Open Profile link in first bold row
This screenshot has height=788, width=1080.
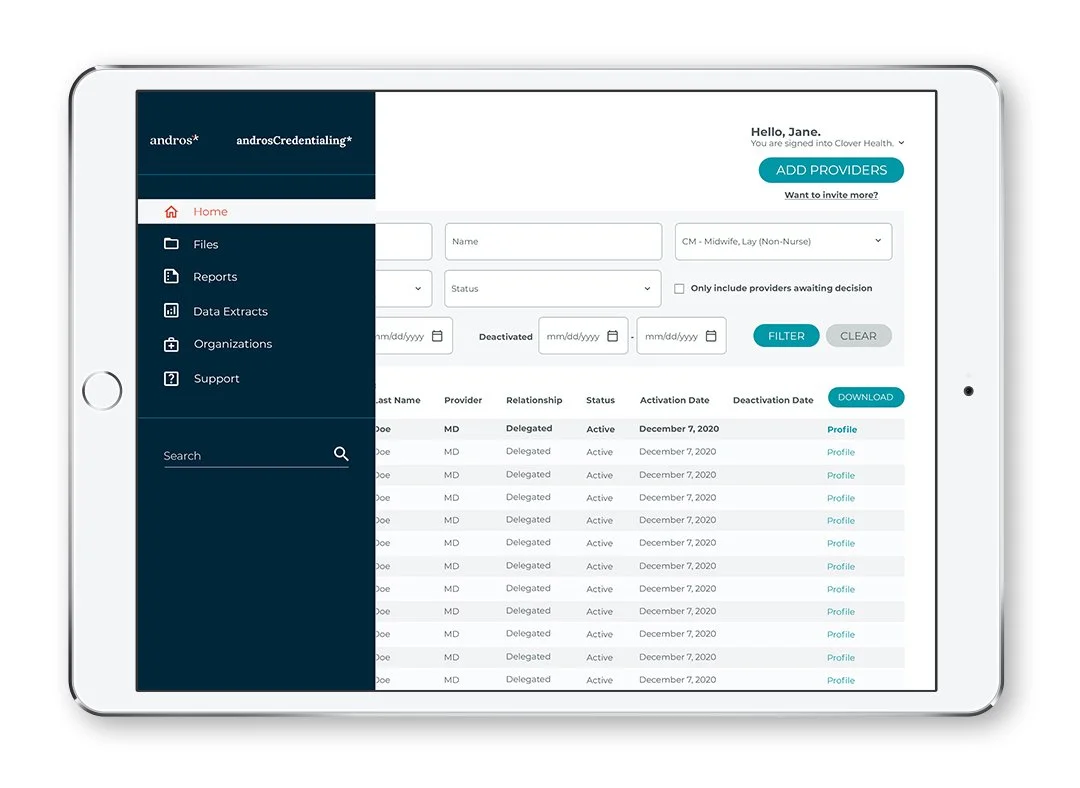842,429
